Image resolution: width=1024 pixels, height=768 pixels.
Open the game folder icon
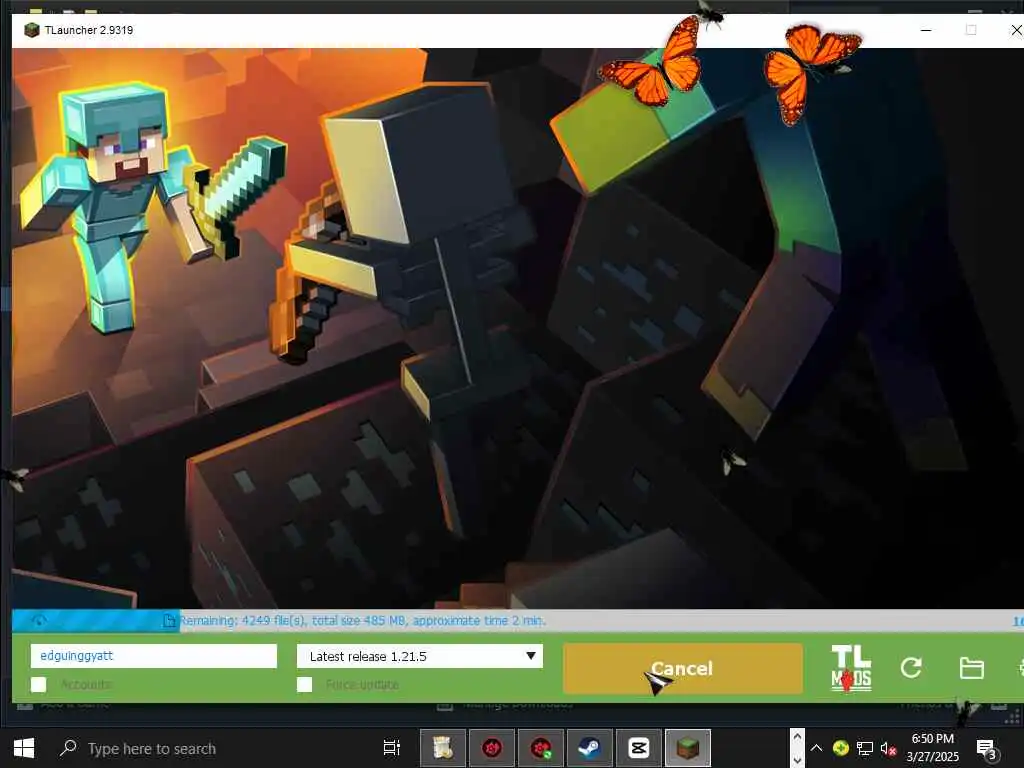point(971,668)
